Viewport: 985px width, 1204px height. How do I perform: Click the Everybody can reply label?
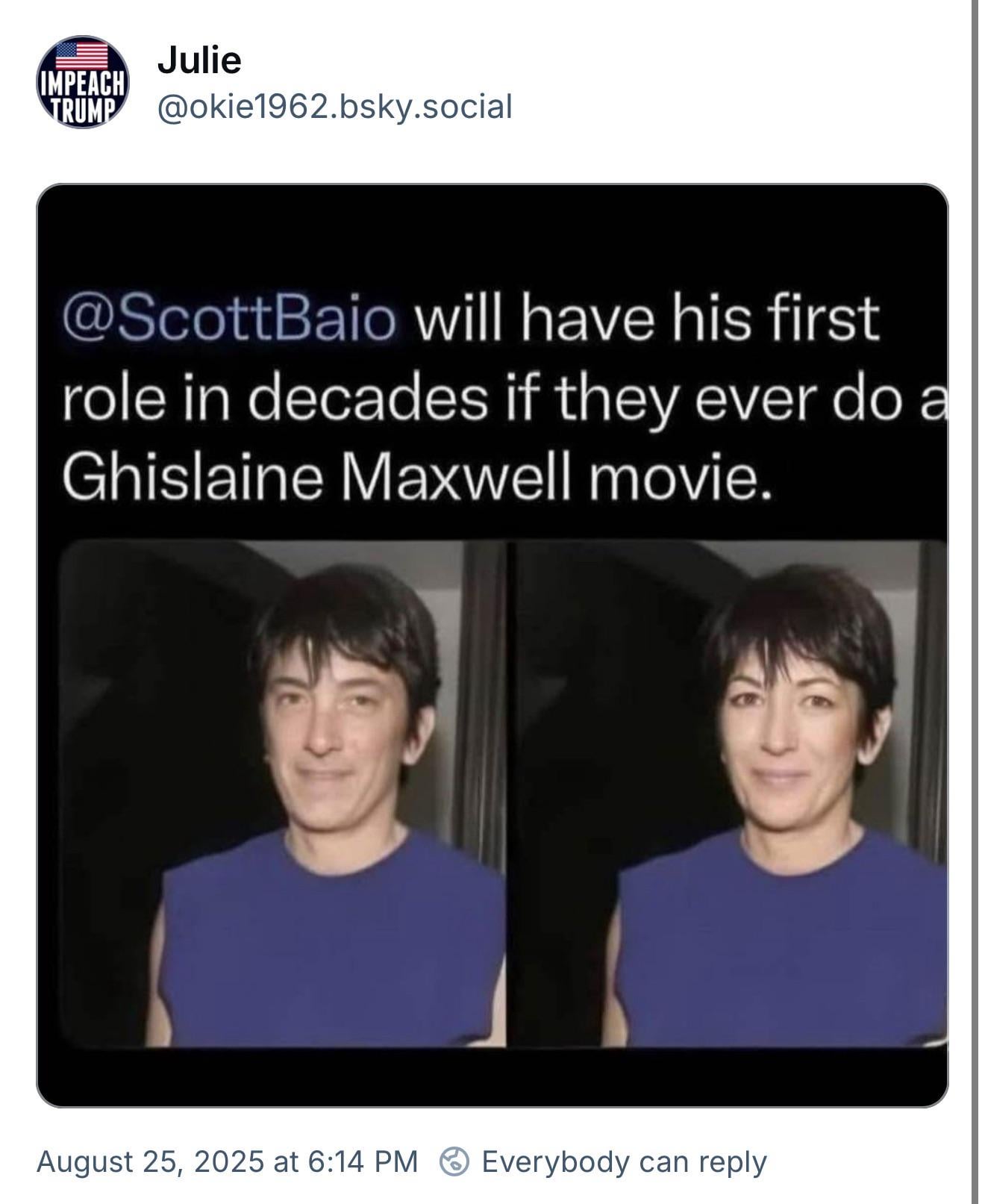(624, 1161)
